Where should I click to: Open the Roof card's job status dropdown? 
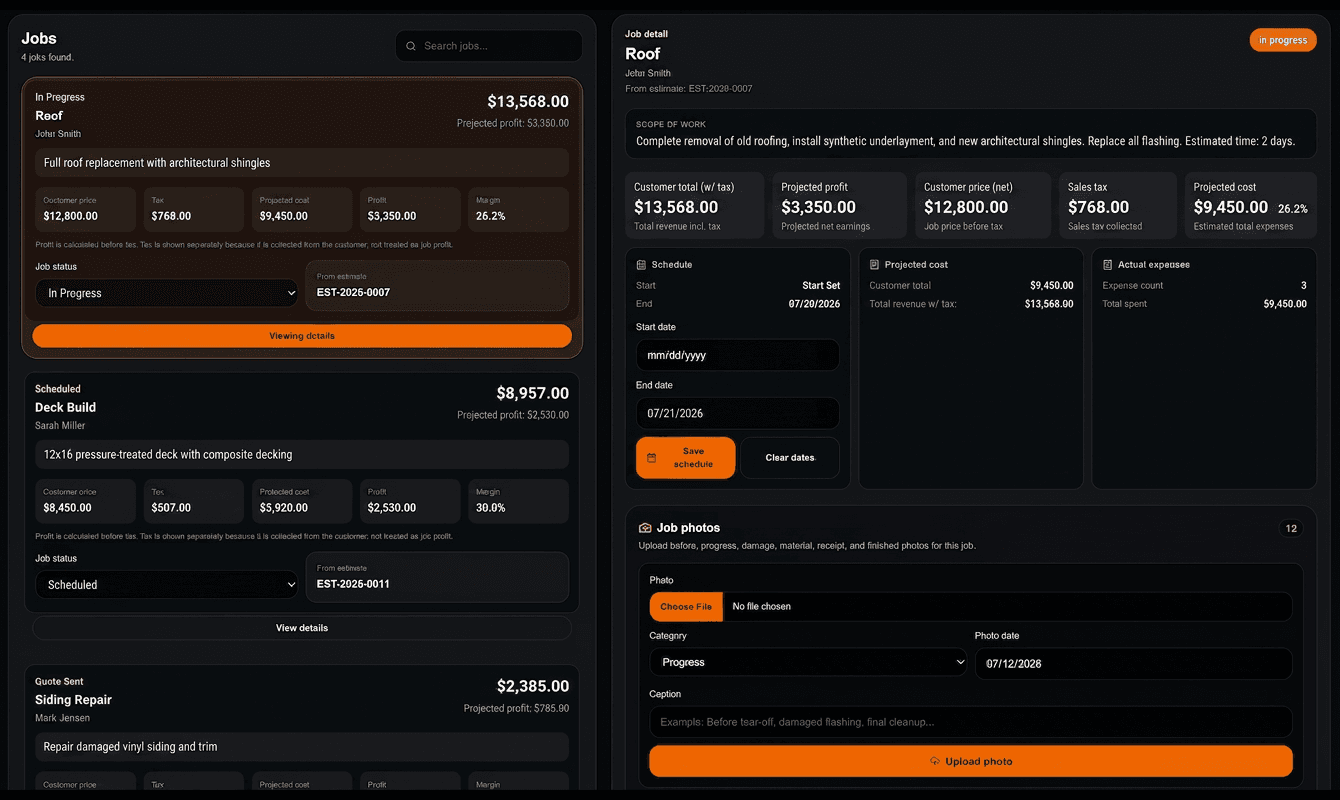[167, 293]
